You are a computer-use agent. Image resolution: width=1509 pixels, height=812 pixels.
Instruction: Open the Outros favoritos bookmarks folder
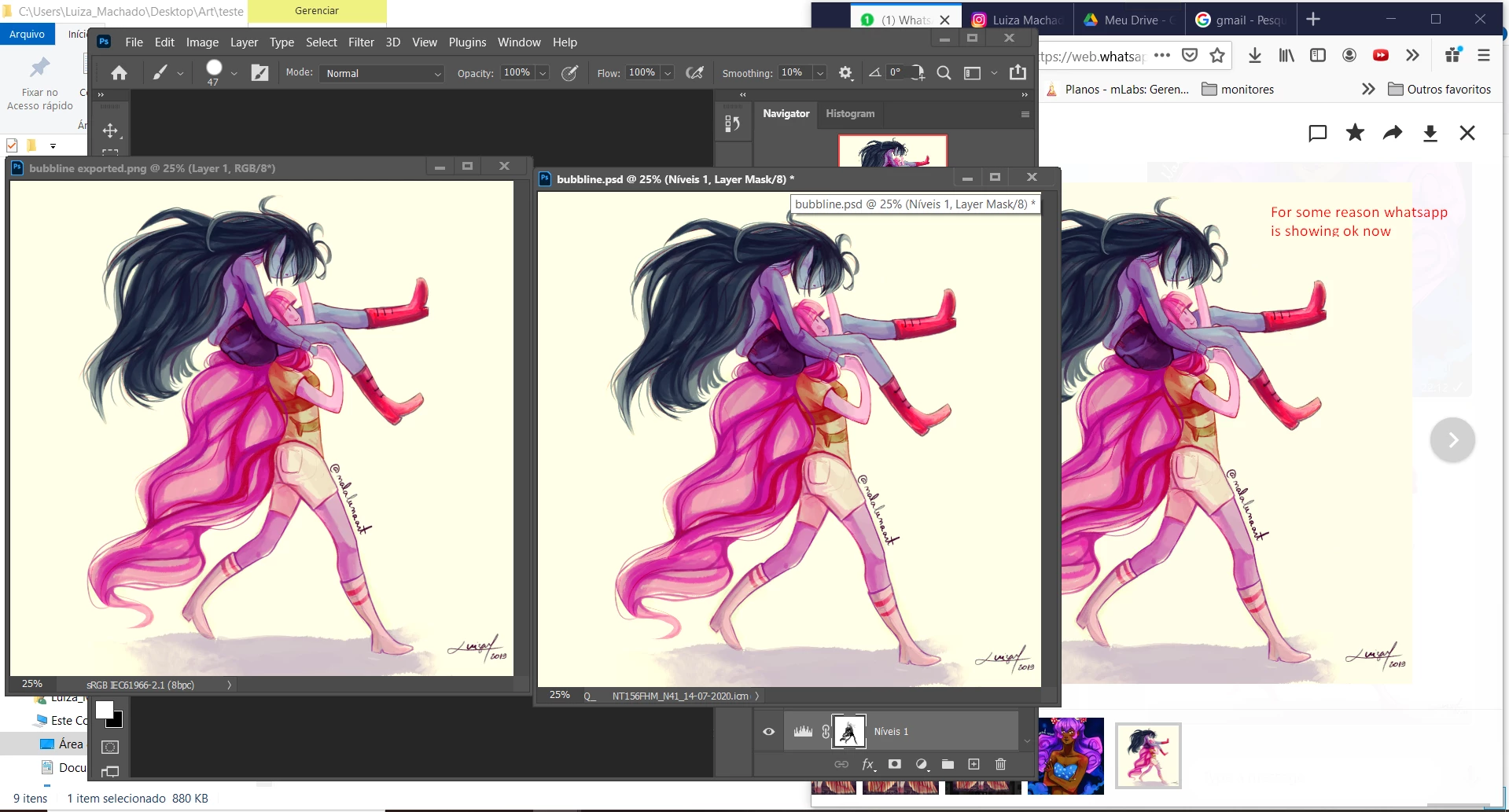pyautogui.click(x=1439, y=89)
